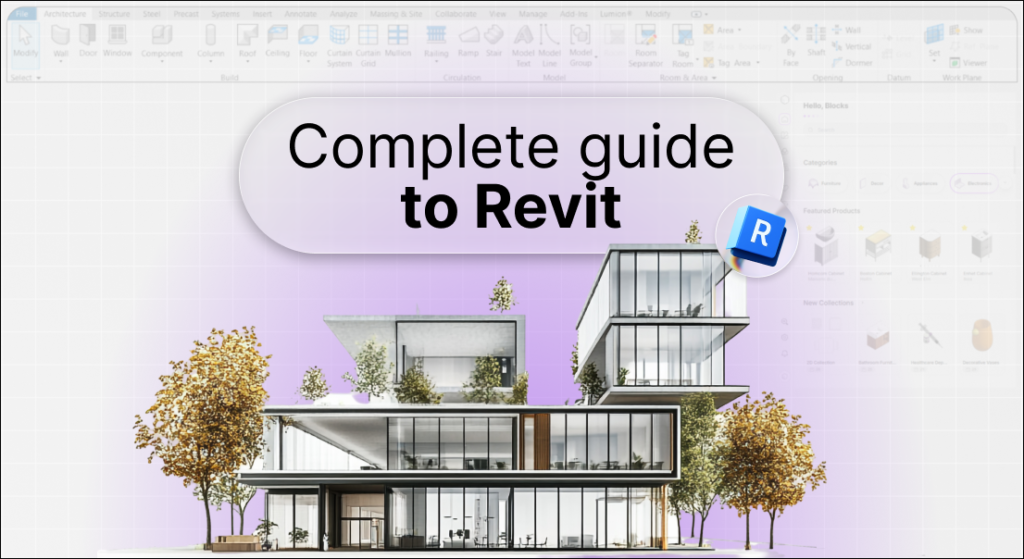Switch to the Steel ribbon tab
Image resolution: width=1024 pixels, height=559 pixels.
(x=152, y=14)
